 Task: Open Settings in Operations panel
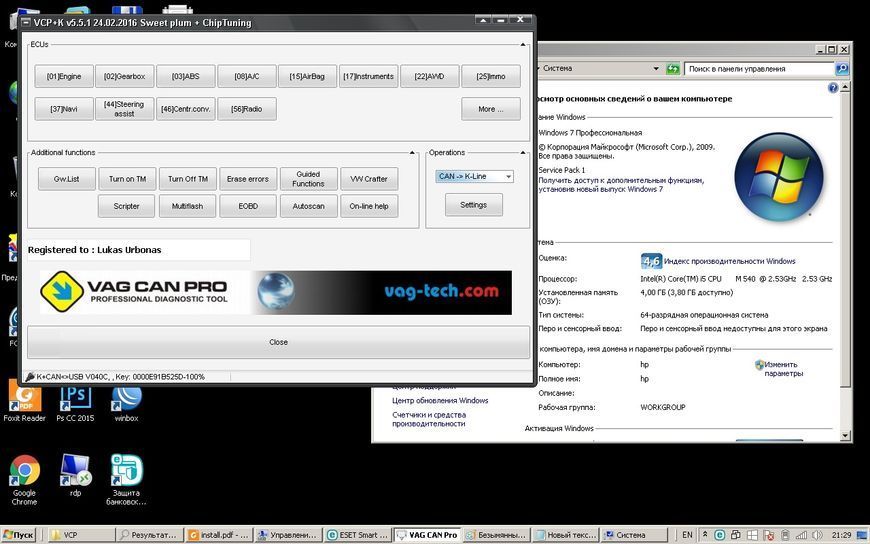(473, 205)
